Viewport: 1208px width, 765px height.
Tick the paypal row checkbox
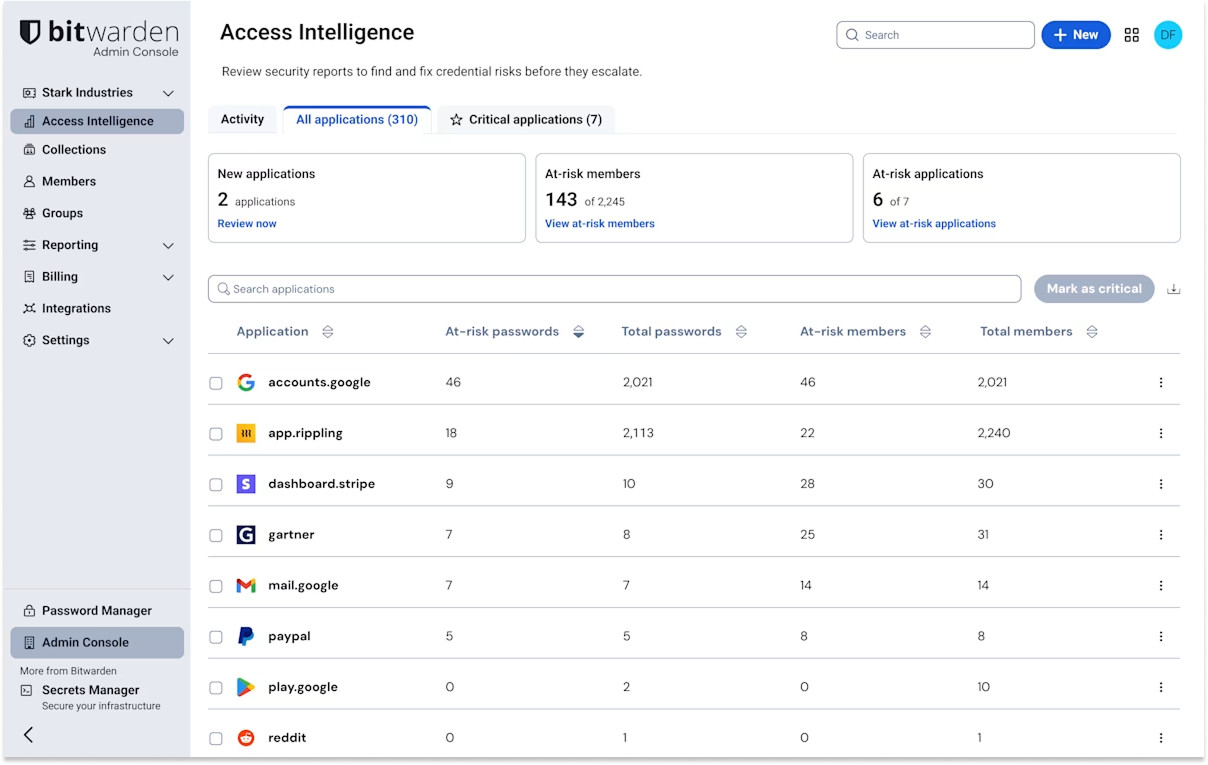(x=215, y=636)
